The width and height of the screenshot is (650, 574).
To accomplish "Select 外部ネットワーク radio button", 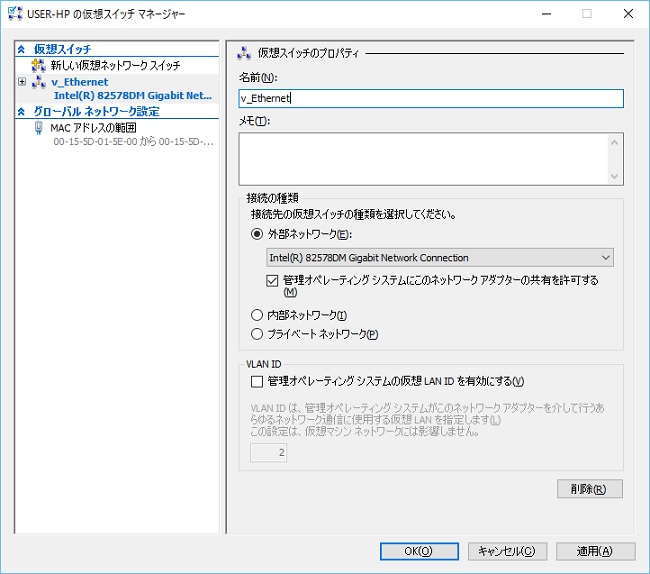I will pyautogui.click(x=257, y=234).
